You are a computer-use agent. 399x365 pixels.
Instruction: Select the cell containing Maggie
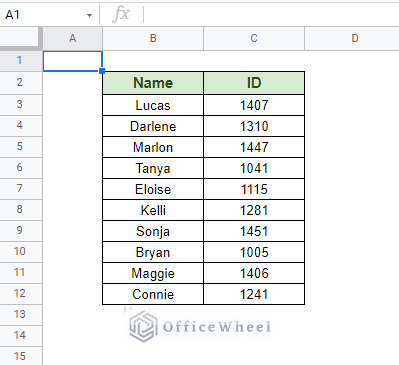153,273
